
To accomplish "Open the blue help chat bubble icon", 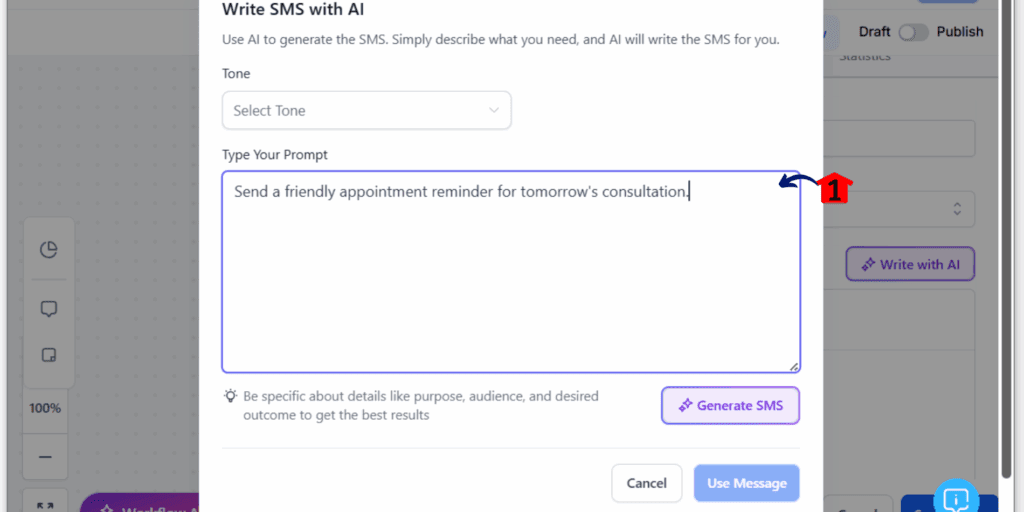I will [x=956, y=499].
